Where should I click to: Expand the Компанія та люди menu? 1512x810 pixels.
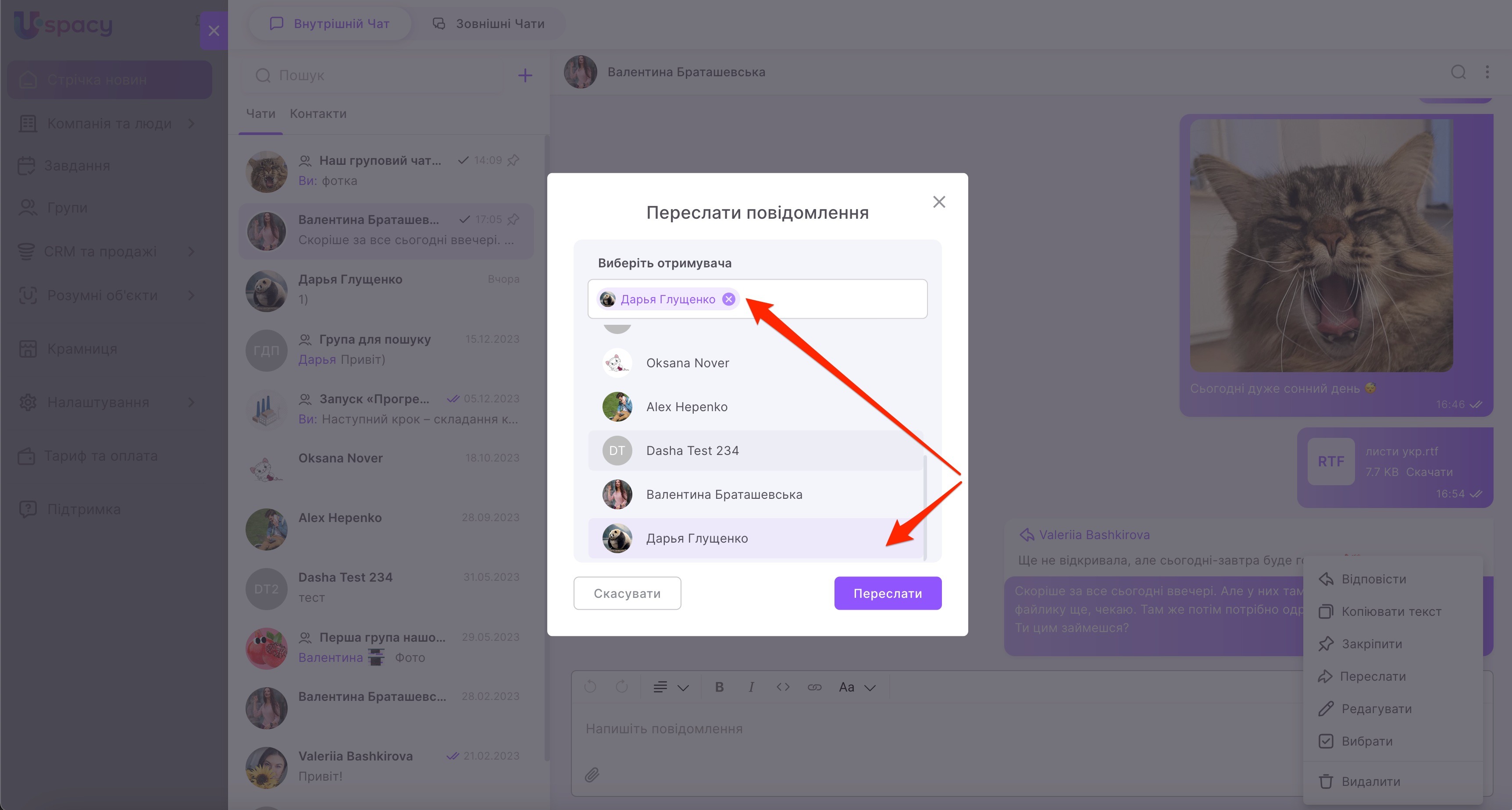point(109,124)
